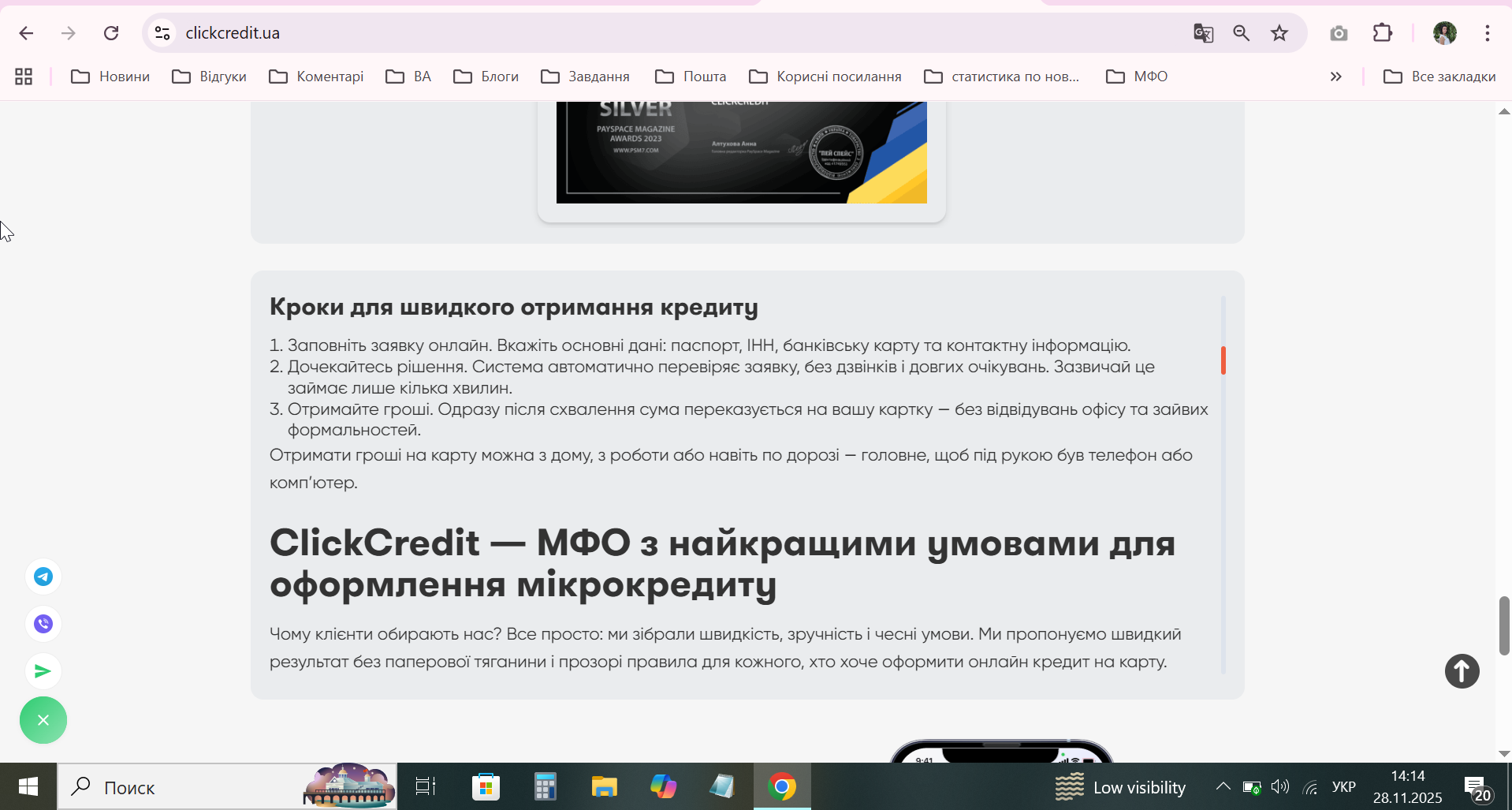Viewport: 1512px width, 810px height.
Task: Open the Extensions puzzle icon
Action: click(x=1383, y=33)
